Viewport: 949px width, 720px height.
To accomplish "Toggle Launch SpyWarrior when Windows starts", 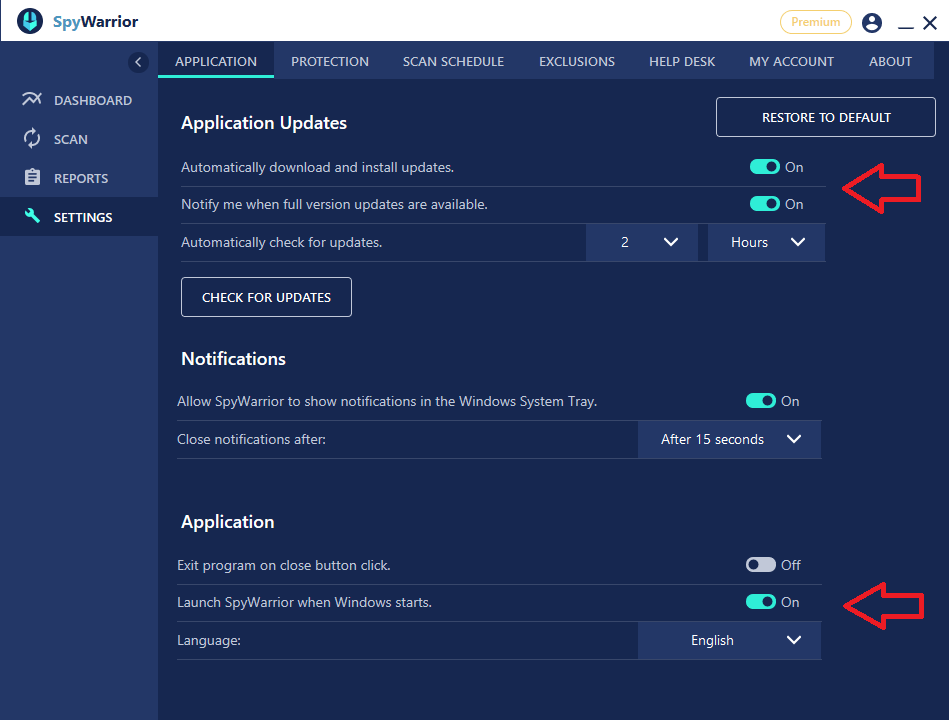I will [760, 601].
